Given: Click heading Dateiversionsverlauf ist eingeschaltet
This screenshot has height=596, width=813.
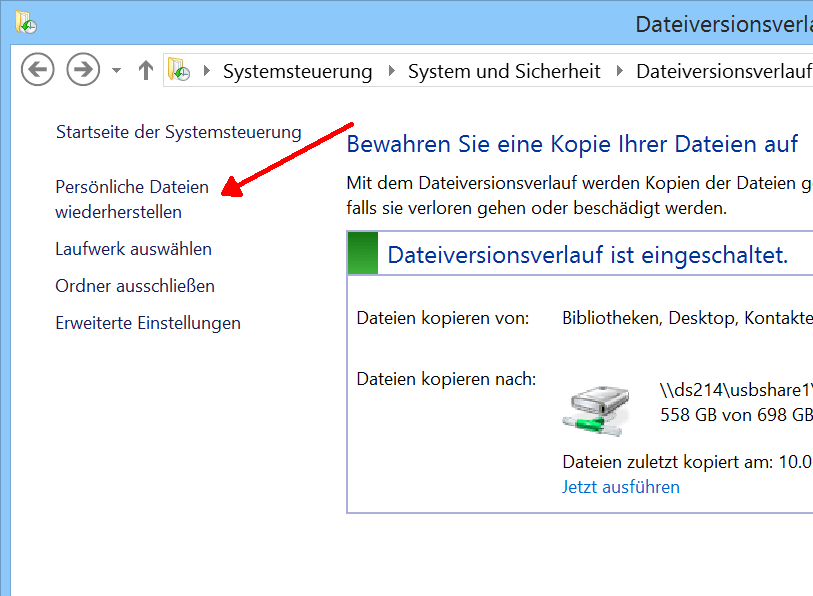Looking at the screenshot, I should [587, 255].
